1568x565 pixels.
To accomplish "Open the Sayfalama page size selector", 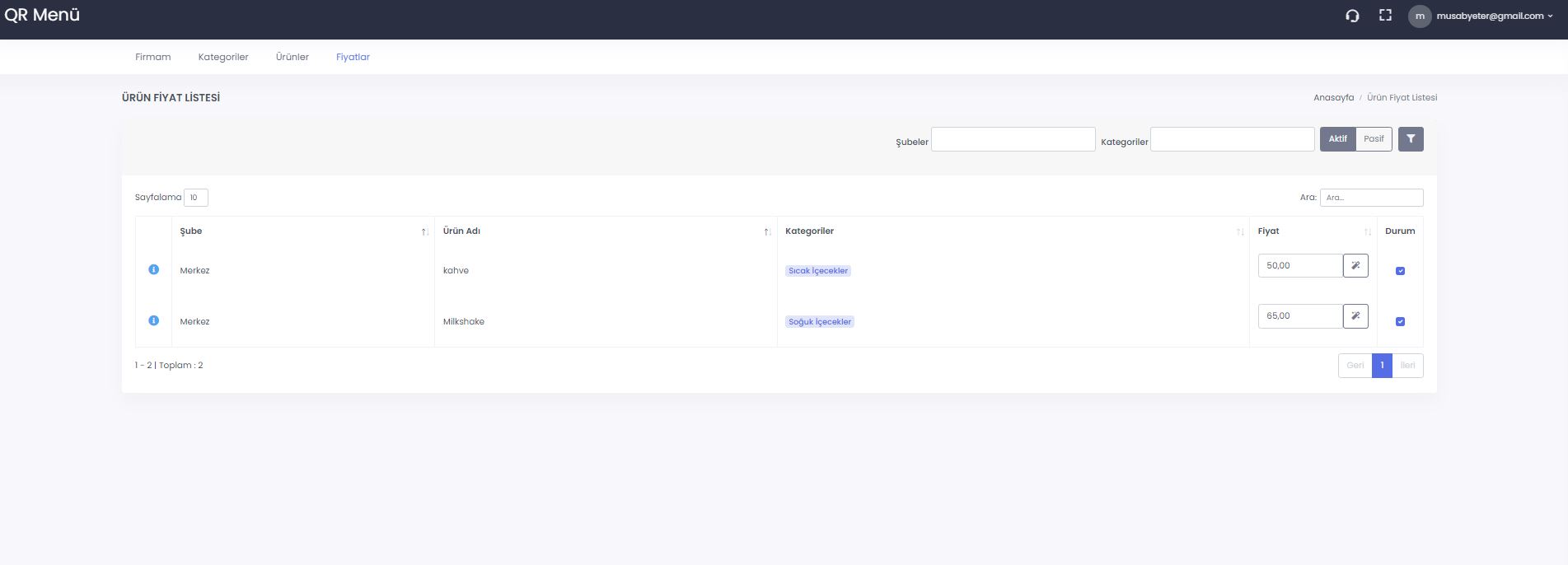I will 195,198.
